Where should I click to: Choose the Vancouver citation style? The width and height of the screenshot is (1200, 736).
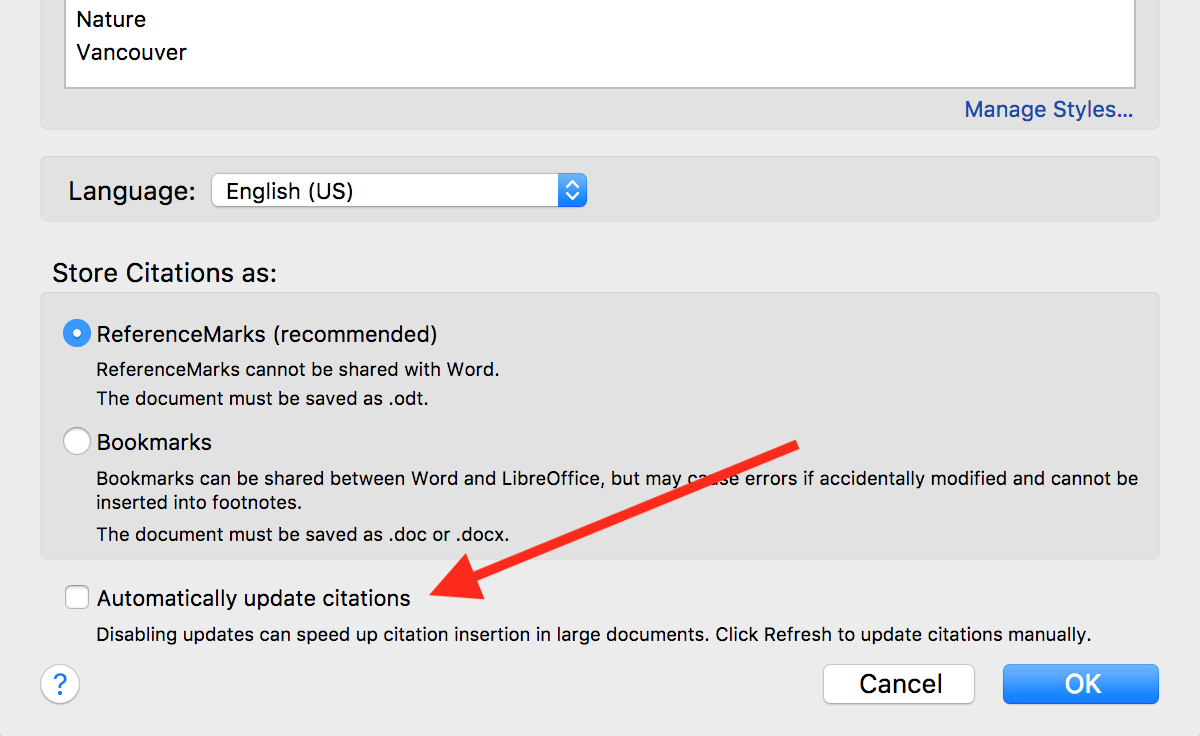[131, 52]
